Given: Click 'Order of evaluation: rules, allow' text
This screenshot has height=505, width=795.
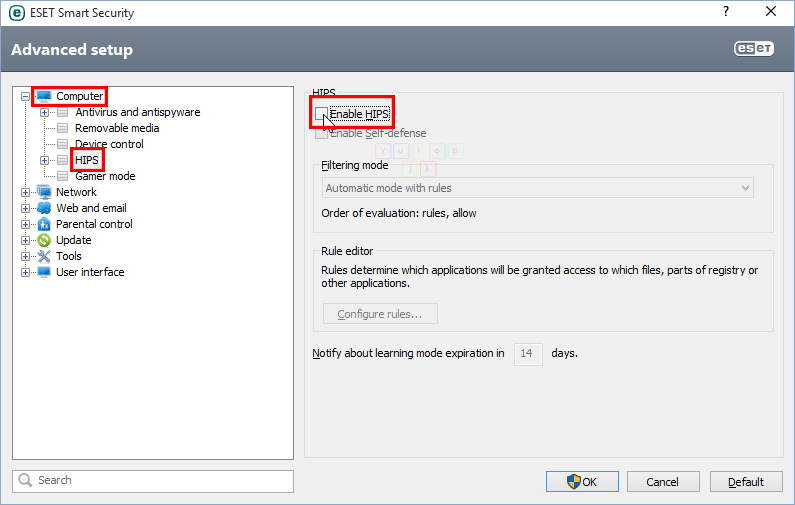Looking at the screenshot, I should [x=399, y=213].
